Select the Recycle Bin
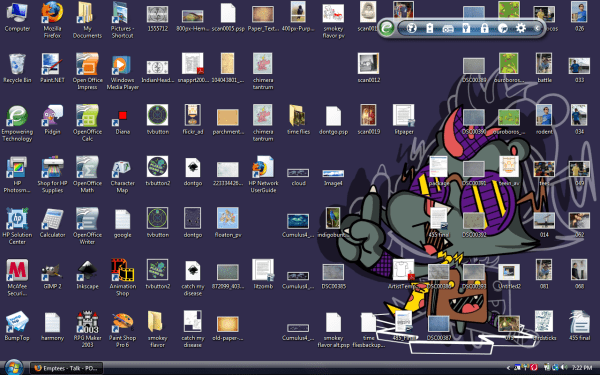 17,68
